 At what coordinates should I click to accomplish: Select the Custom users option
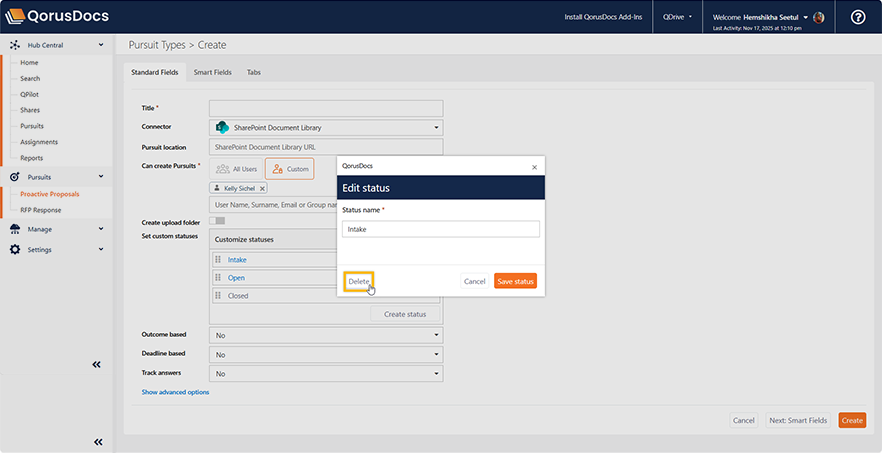click(x=289, y=169)
